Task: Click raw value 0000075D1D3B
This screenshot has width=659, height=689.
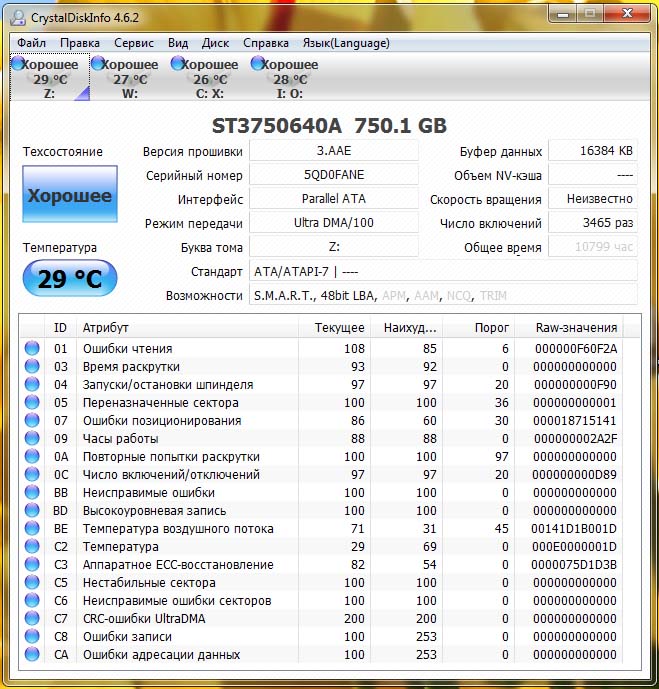Action: click(x=574, y=565)
